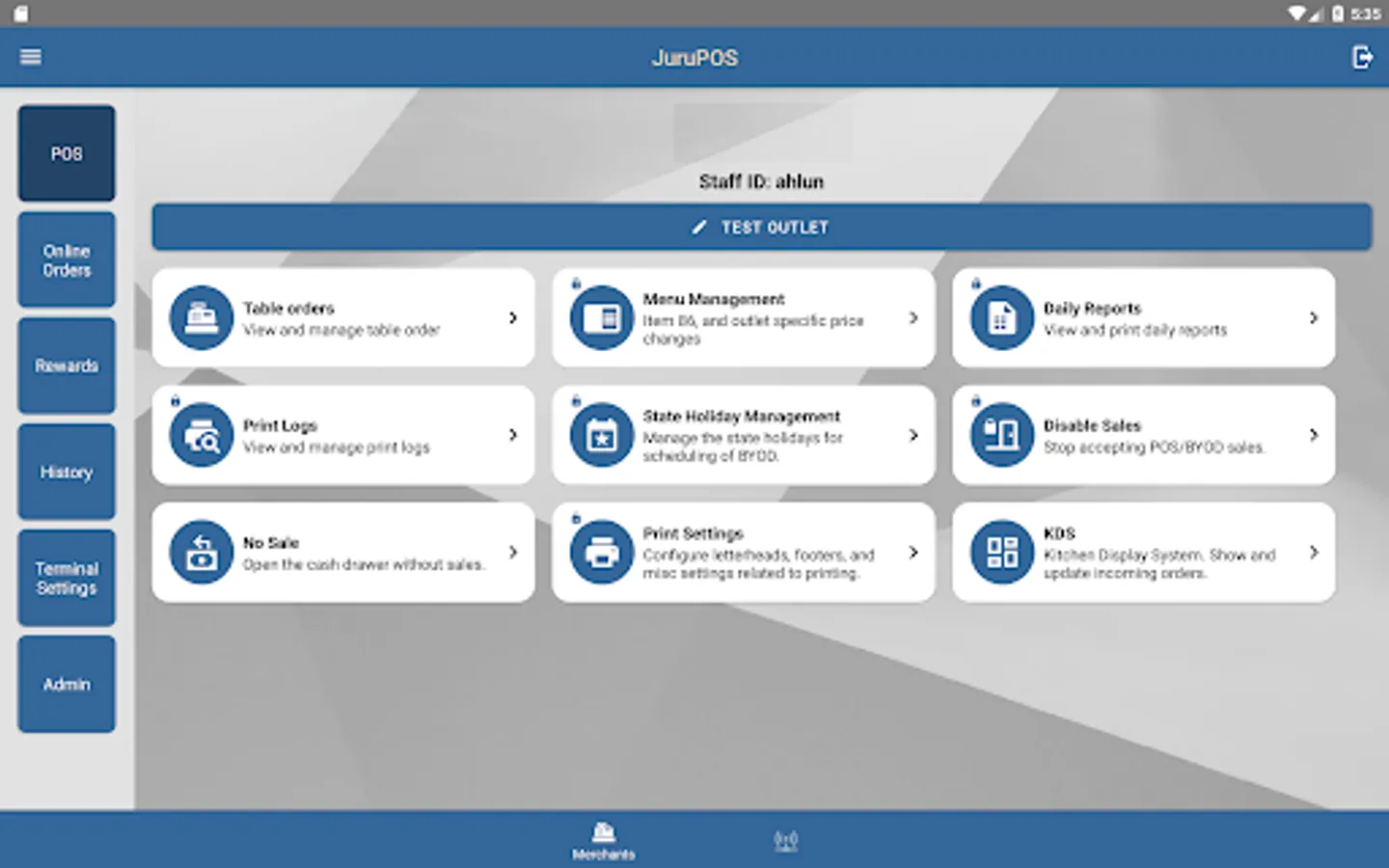Image resolution: width=1389 pixels, height=868 pixels.
Task: Click the No Sale cash drawer icon
Action: pos(202,553)
